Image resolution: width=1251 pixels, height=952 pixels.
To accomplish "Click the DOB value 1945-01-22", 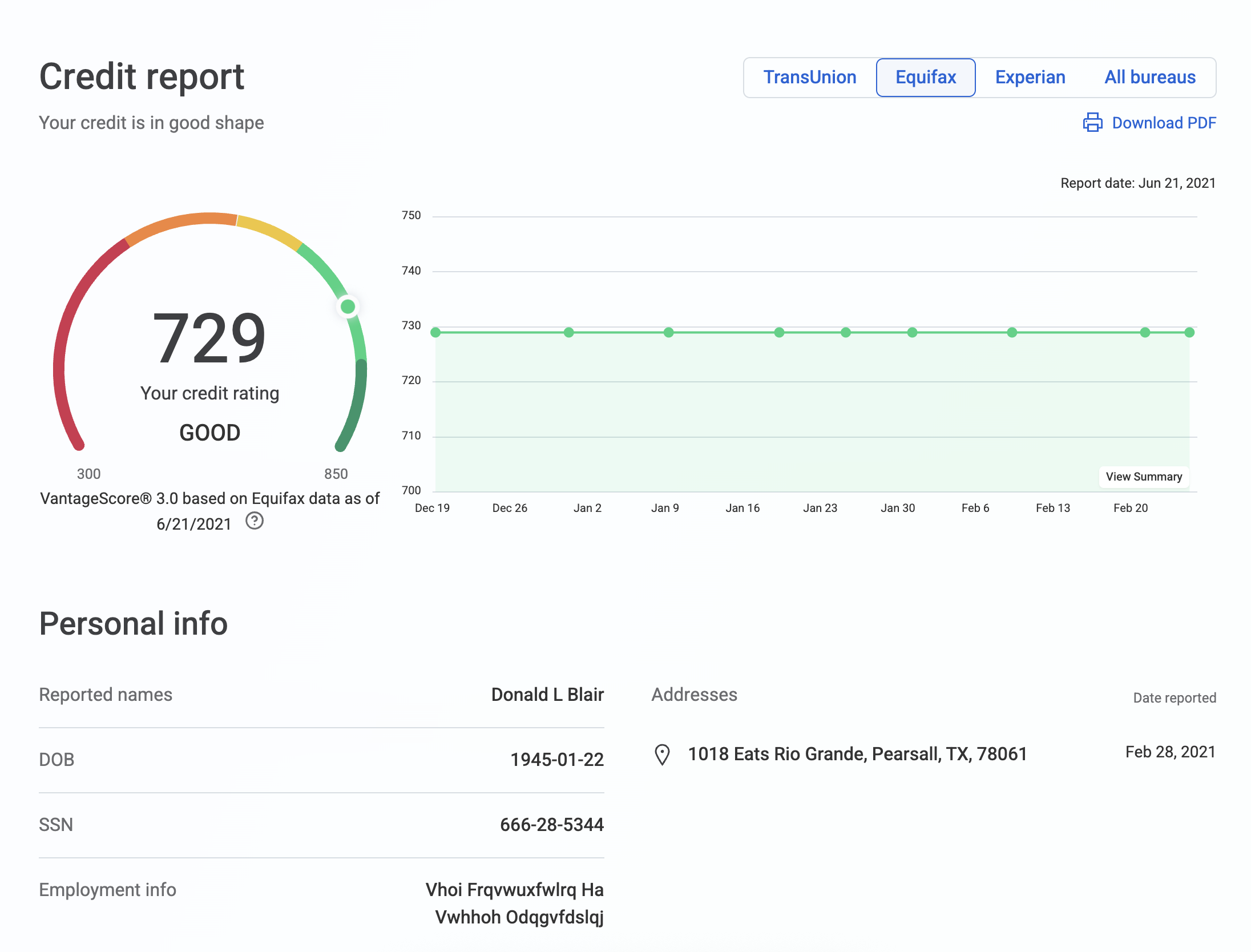I will [557, 759].
